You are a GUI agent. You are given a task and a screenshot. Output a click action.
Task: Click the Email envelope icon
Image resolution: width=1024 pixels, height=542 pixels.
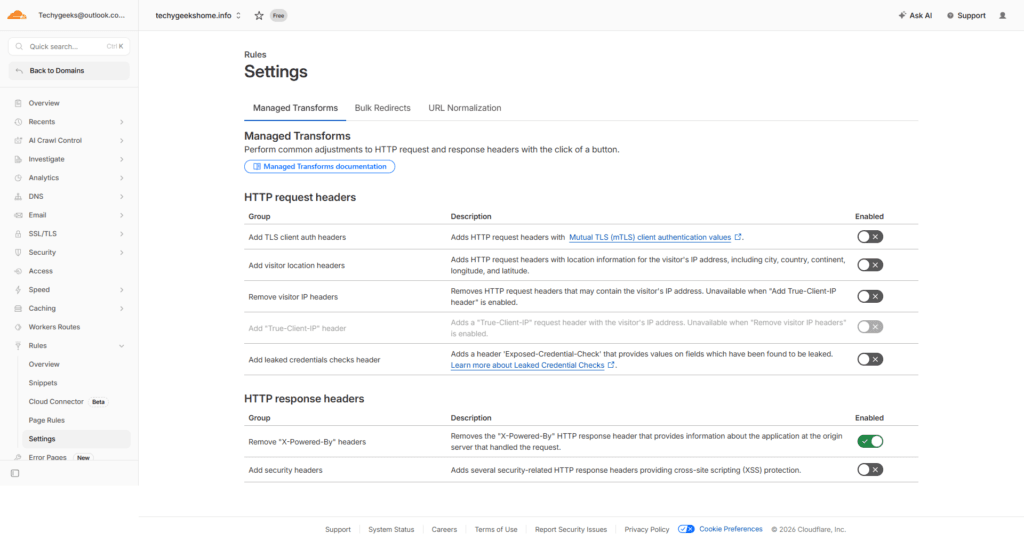[18, 215]
